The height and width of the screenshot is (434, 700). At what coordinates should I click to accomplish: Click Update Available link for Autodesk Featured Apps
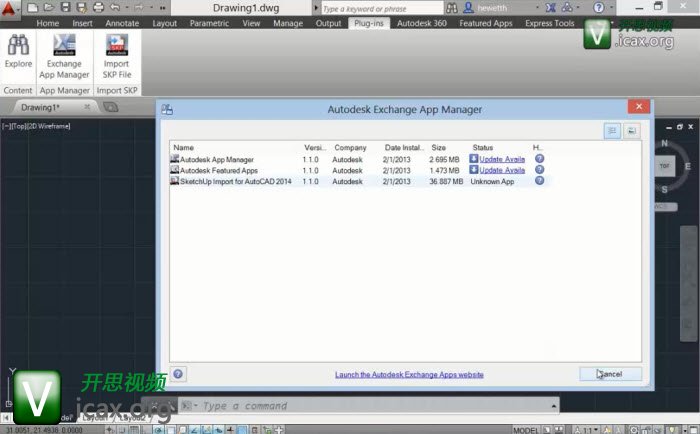pyautogui.click(x=502, y=170)
